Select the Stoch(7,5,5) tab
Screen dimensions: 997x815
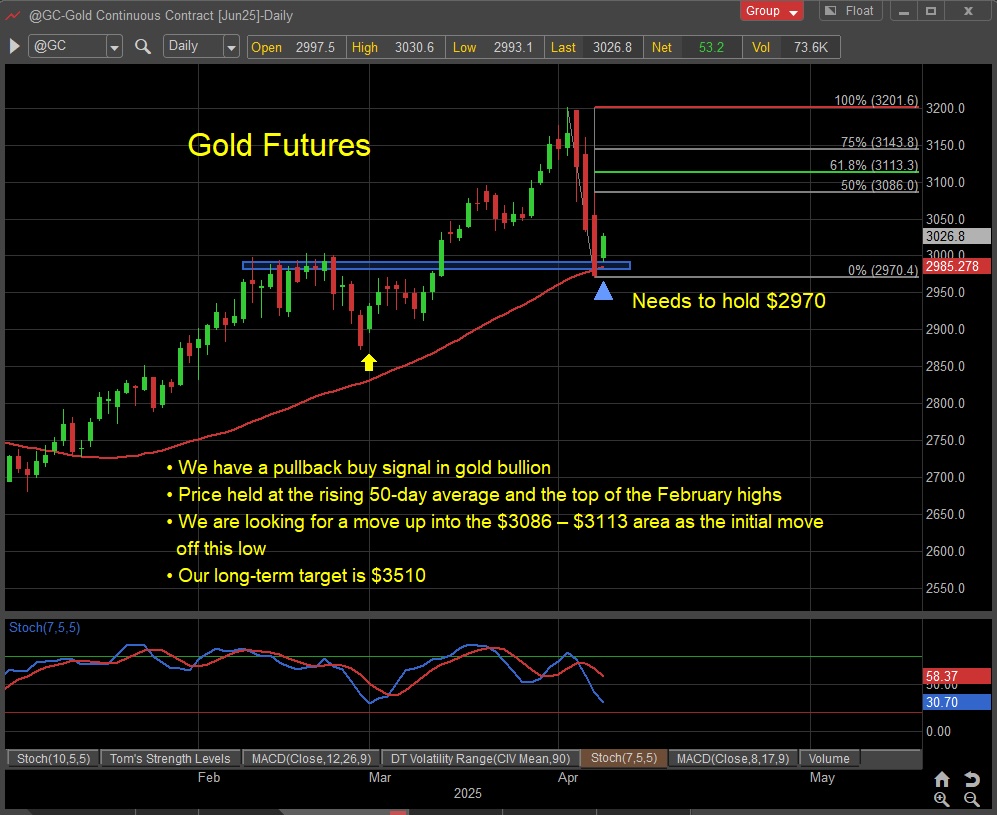click(623, 758)
